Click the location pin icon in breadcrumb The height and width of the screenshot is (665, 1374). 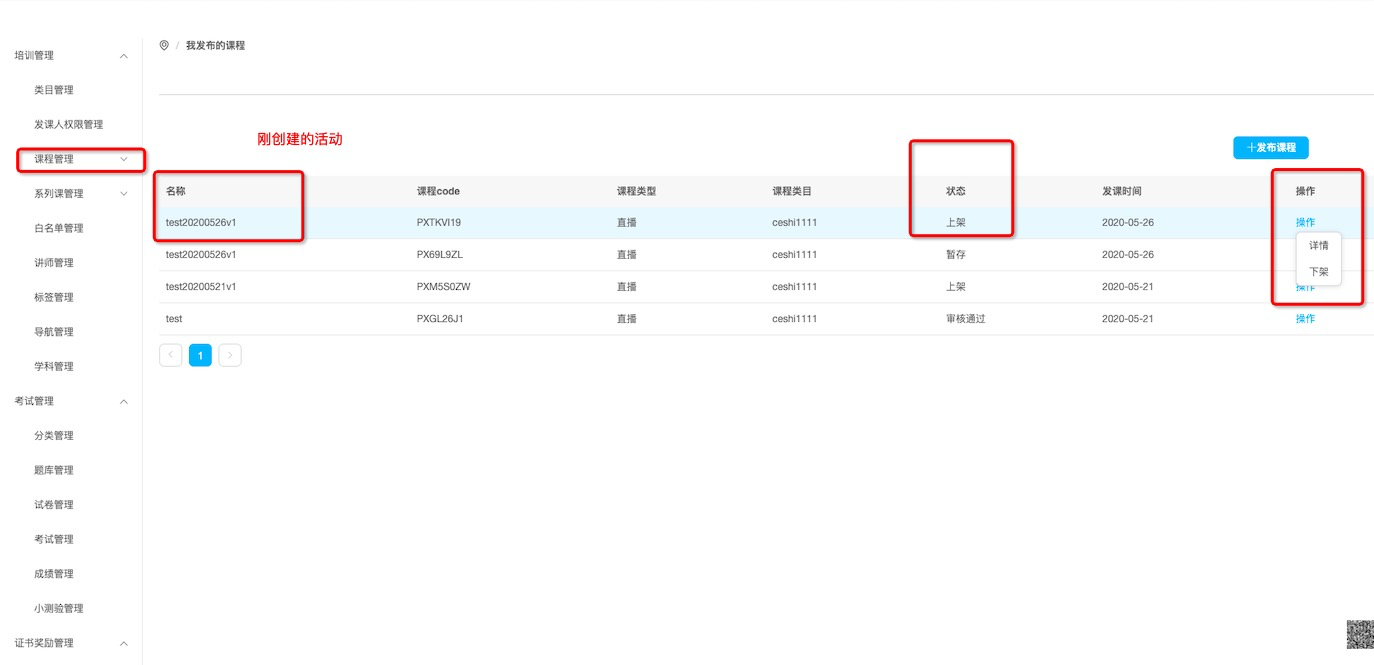point(164,45)
